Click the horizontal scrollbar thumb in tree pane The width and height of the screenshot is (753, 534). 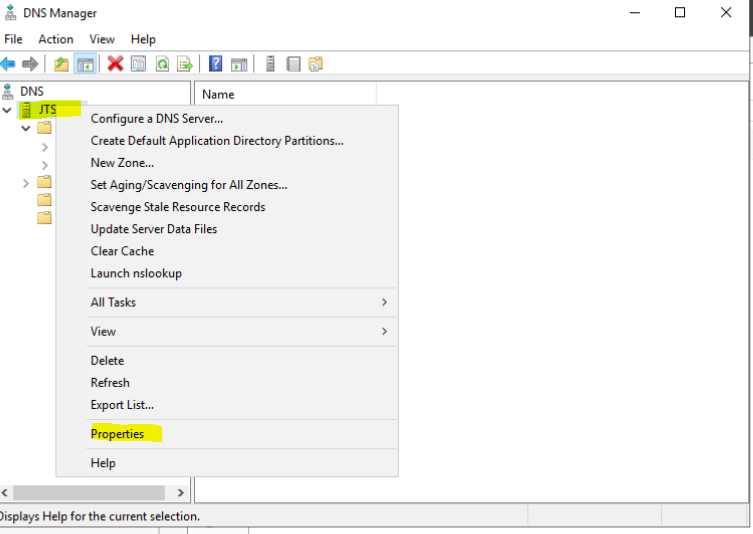89,493
